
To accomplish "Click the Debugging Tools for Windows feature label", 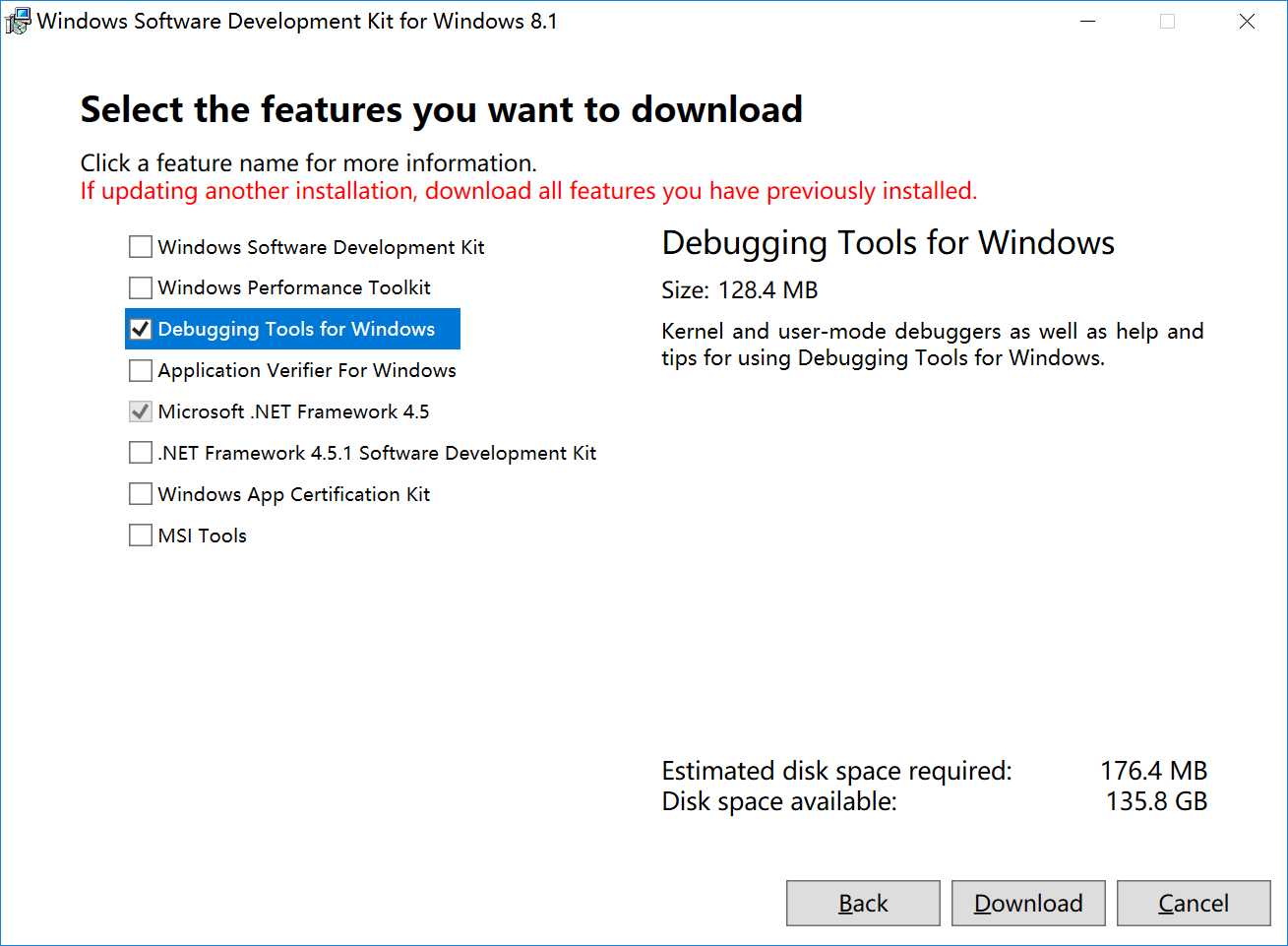I will pyautogui.click(x=296, y=329).
